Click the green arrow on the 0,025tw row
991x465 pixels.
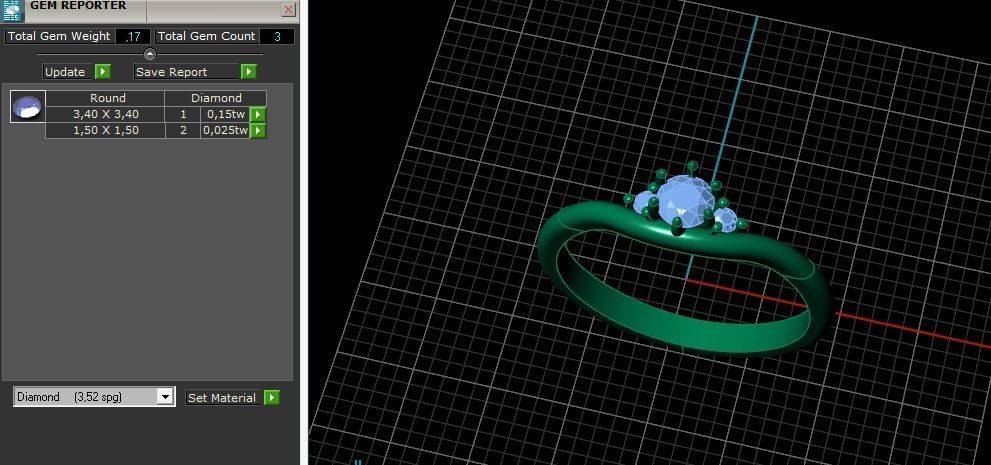(x=258, y=131)
